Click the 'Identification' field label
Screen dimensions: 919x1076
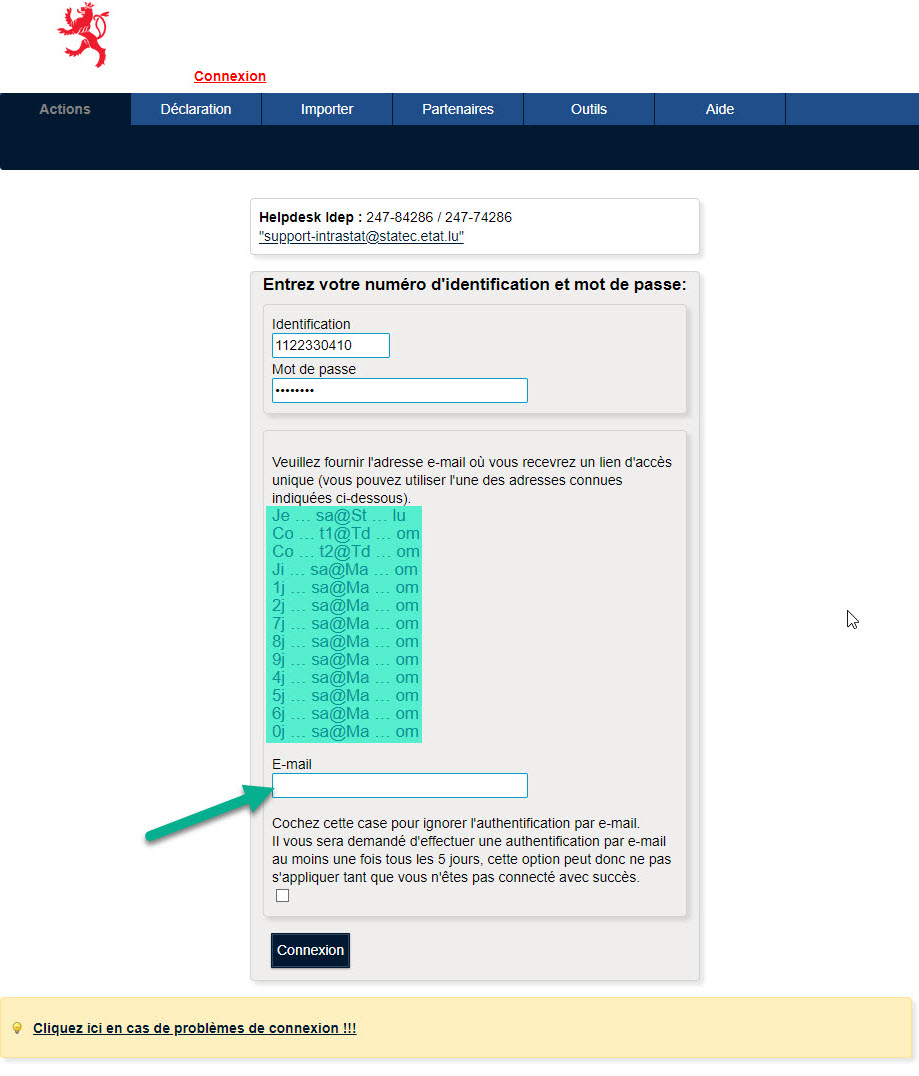tap(311, 324)
